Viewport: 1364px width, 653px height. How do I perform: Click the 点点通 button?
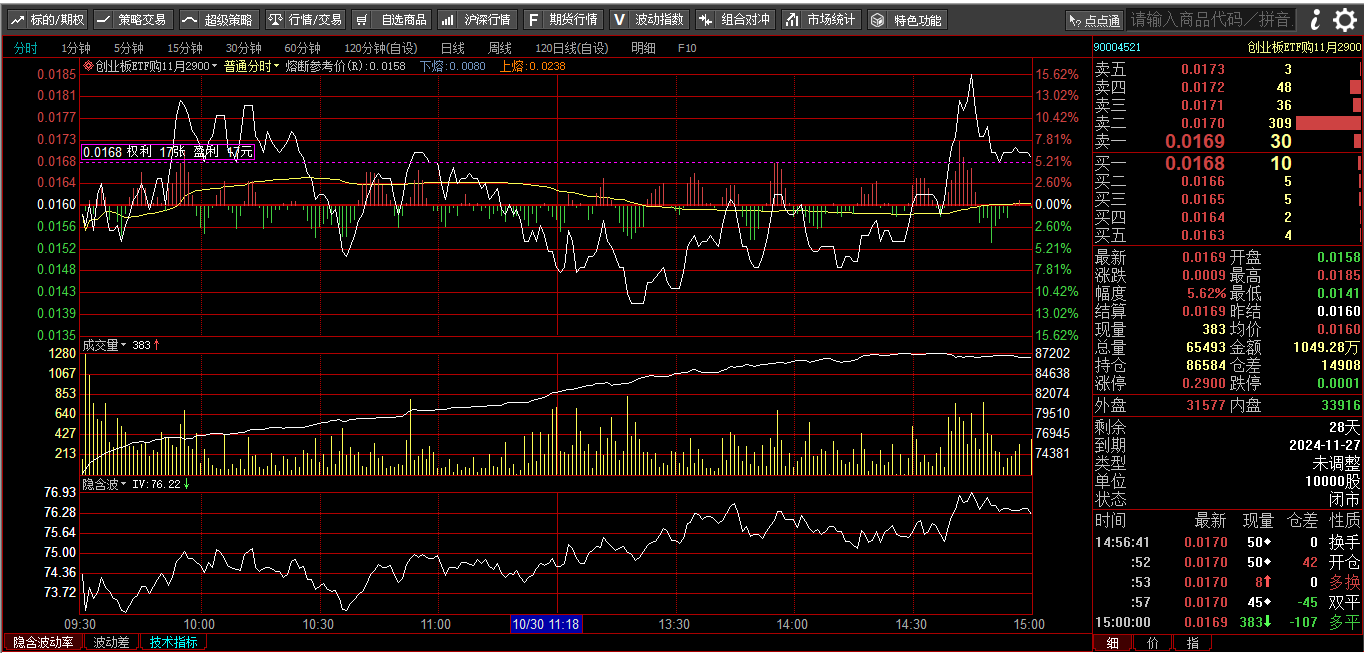click(x=1094, y=20)
